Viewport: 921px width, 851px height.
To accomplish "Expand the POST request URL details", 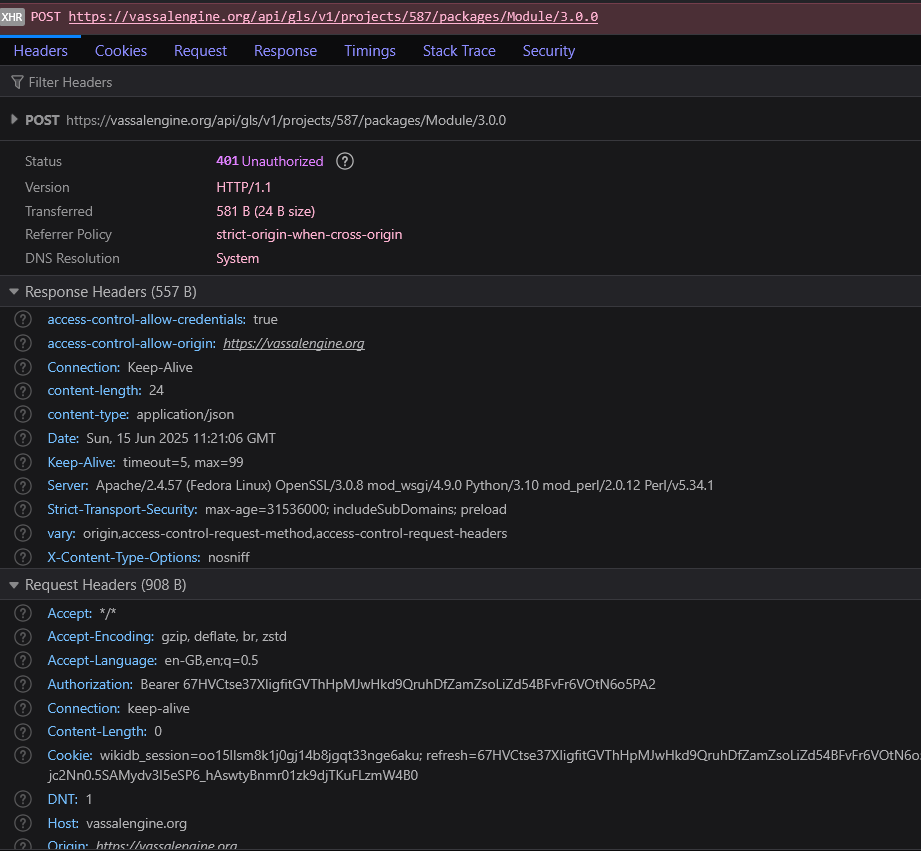I will [14, 120].
